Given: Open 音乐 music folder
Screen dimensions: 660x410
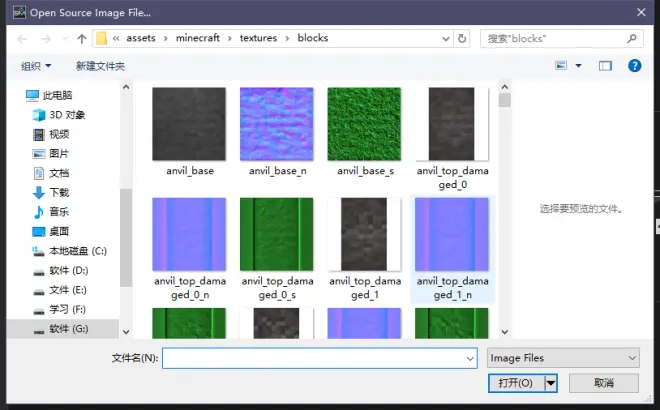Looking at the screenshot, I should click(51, 212).
